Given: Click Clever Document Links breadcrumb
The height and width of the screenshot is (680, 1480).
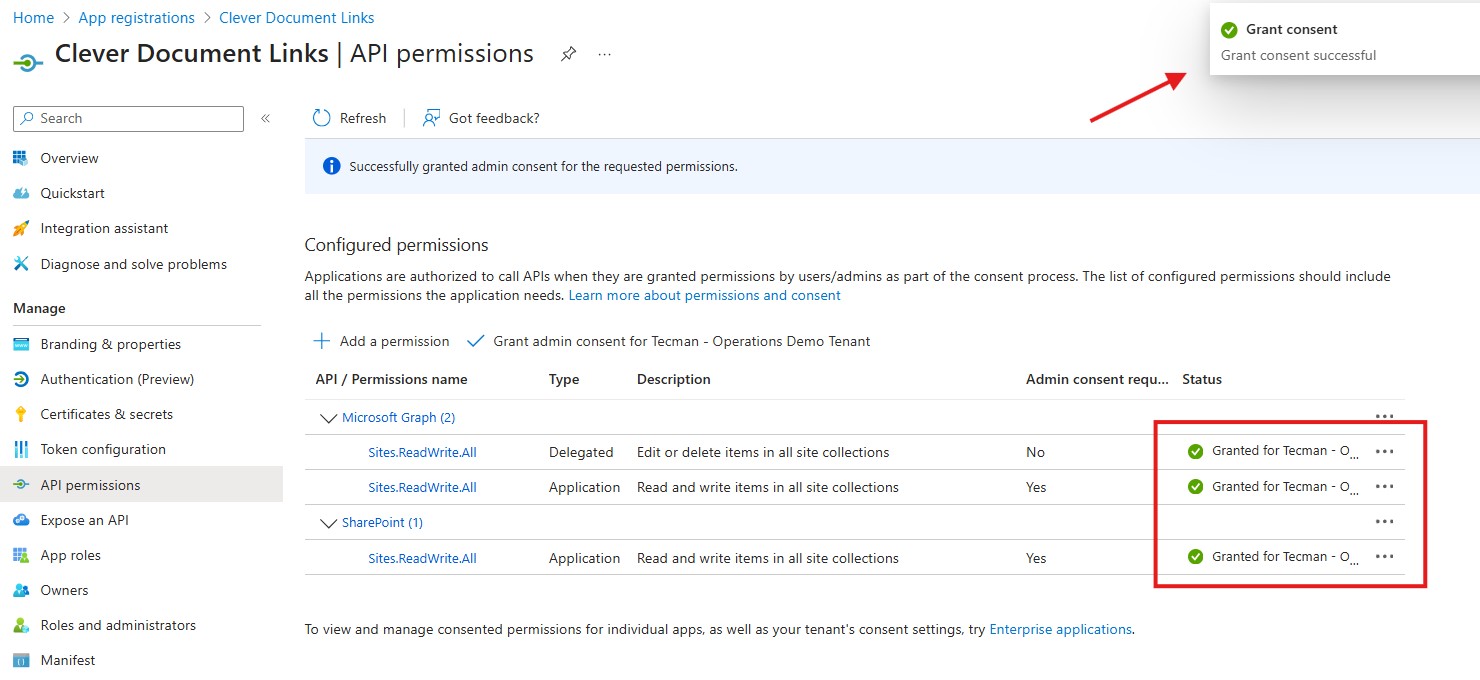Looking at the screenshot, I should pos(297,18).
